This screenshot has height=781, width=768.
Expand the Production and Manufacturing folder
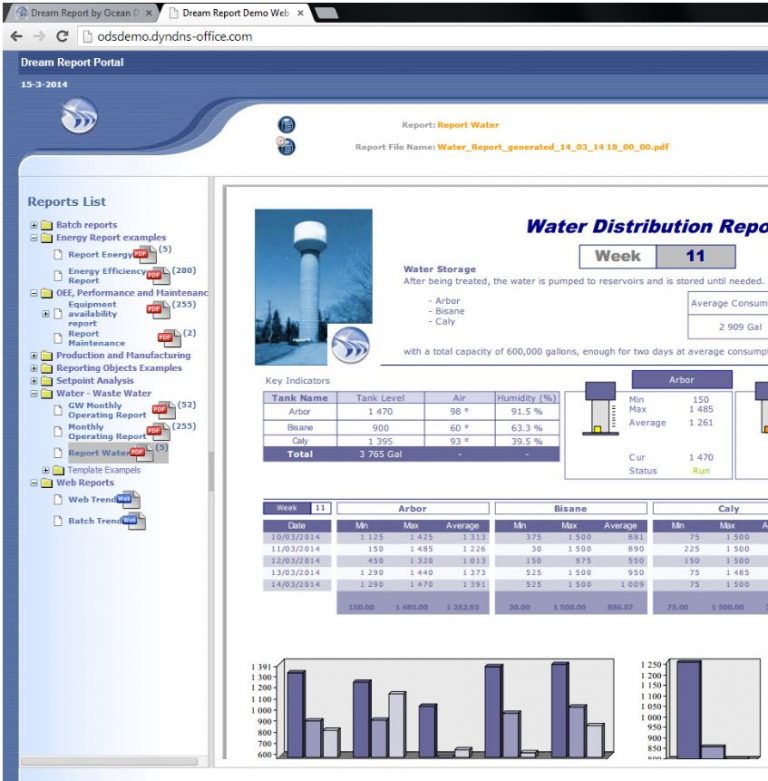coord(34,355)
